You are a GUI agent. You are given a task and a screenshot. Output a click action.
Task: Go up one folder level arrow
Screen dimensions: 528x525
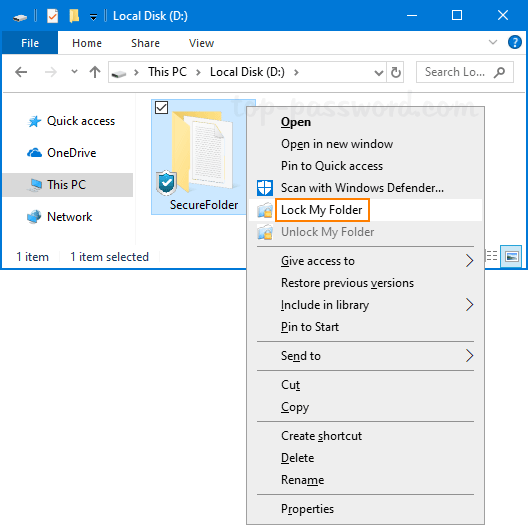pos(95,72)
